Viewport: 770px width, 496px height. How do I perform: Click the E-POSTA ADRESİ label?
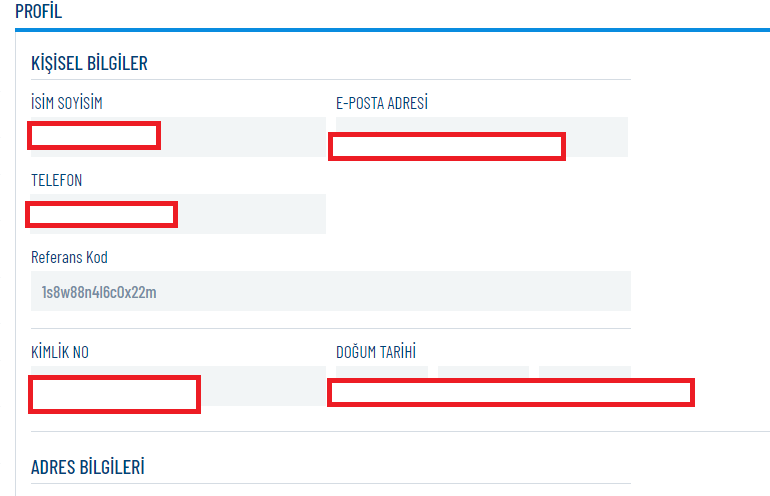click(x=382, y=103)
